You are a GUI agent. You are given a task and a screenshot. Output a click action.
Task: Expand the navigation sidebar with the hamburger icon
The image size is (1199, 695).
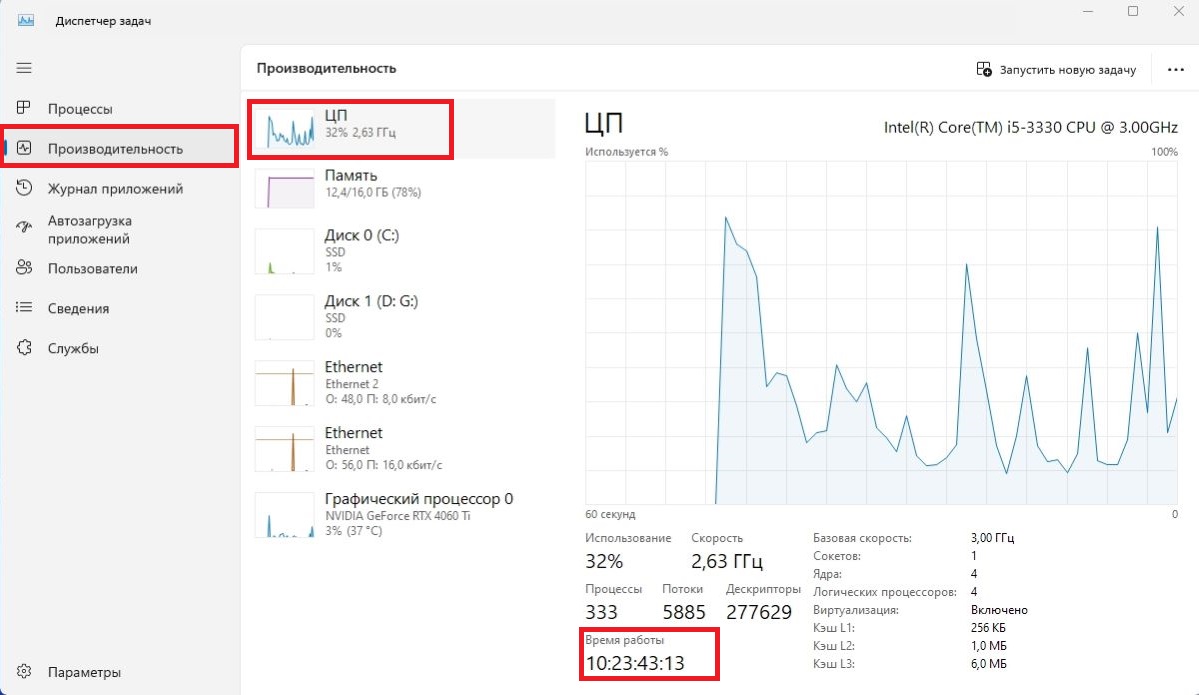24,67
